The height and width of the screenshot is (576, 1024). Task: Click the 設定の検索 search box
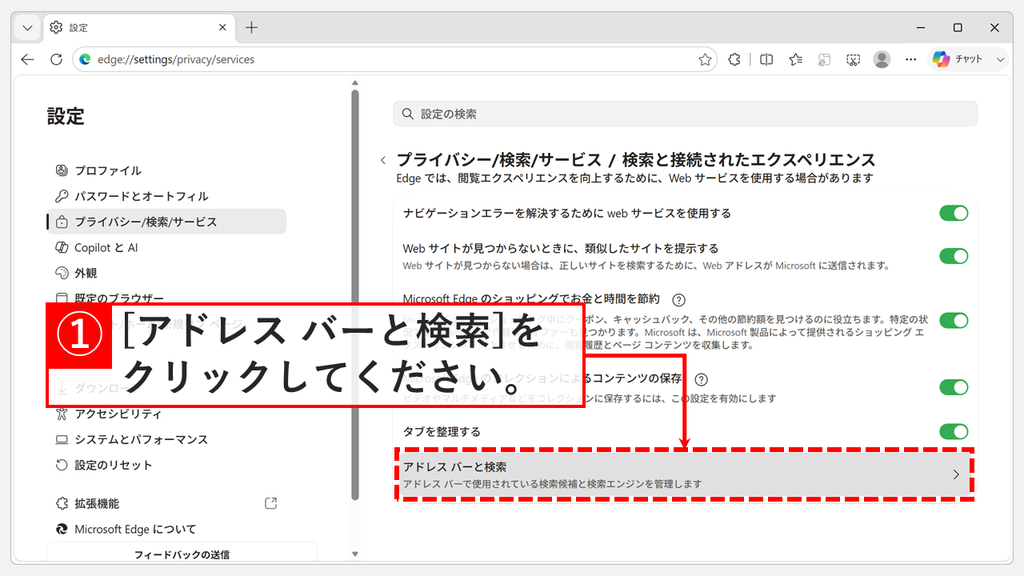click(685, 114)
